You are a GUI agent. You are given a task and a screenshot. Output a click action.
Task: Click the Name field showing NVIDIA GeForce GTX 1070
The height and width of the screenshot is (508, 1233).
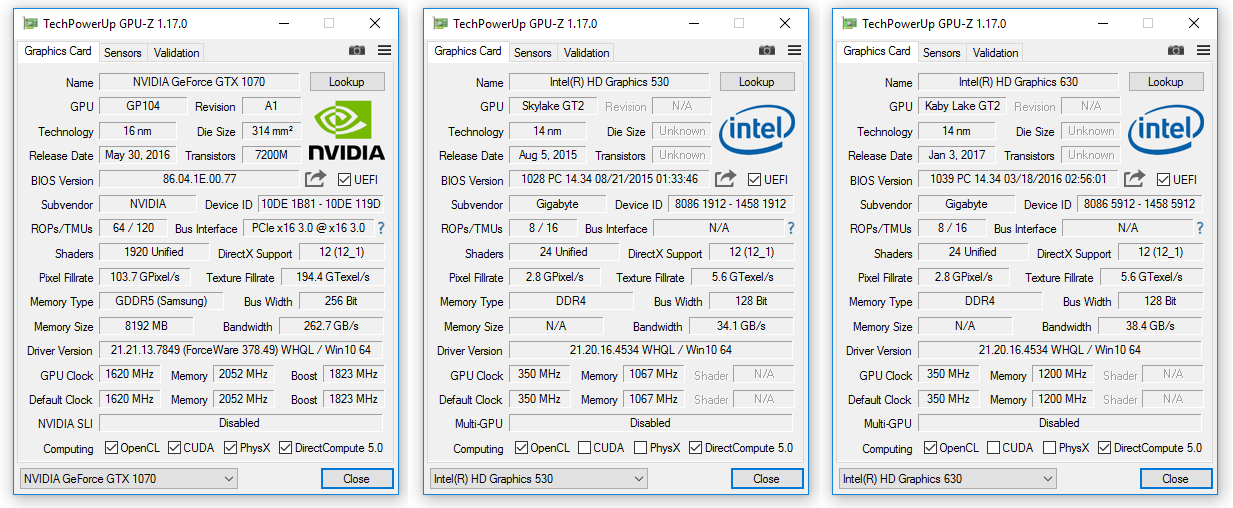coord(200,82)
